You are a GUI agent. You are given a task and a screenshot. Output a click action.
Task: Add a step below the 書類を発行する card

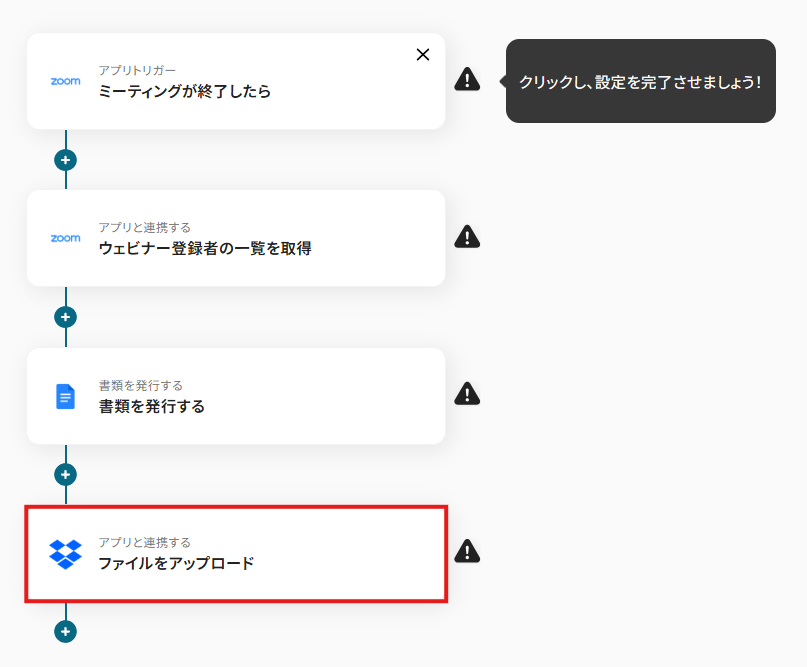tap(65, 475)
